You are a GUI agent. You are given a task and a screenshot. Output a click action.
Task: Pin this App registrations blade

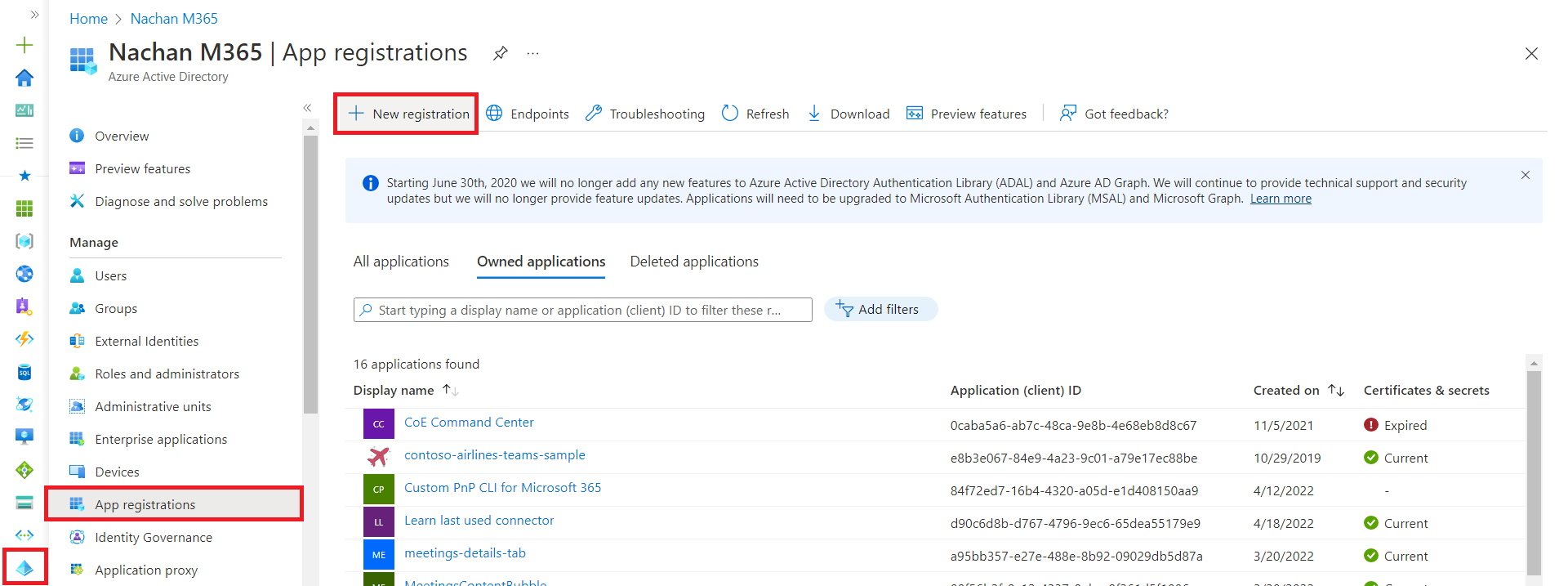(501, 53)
